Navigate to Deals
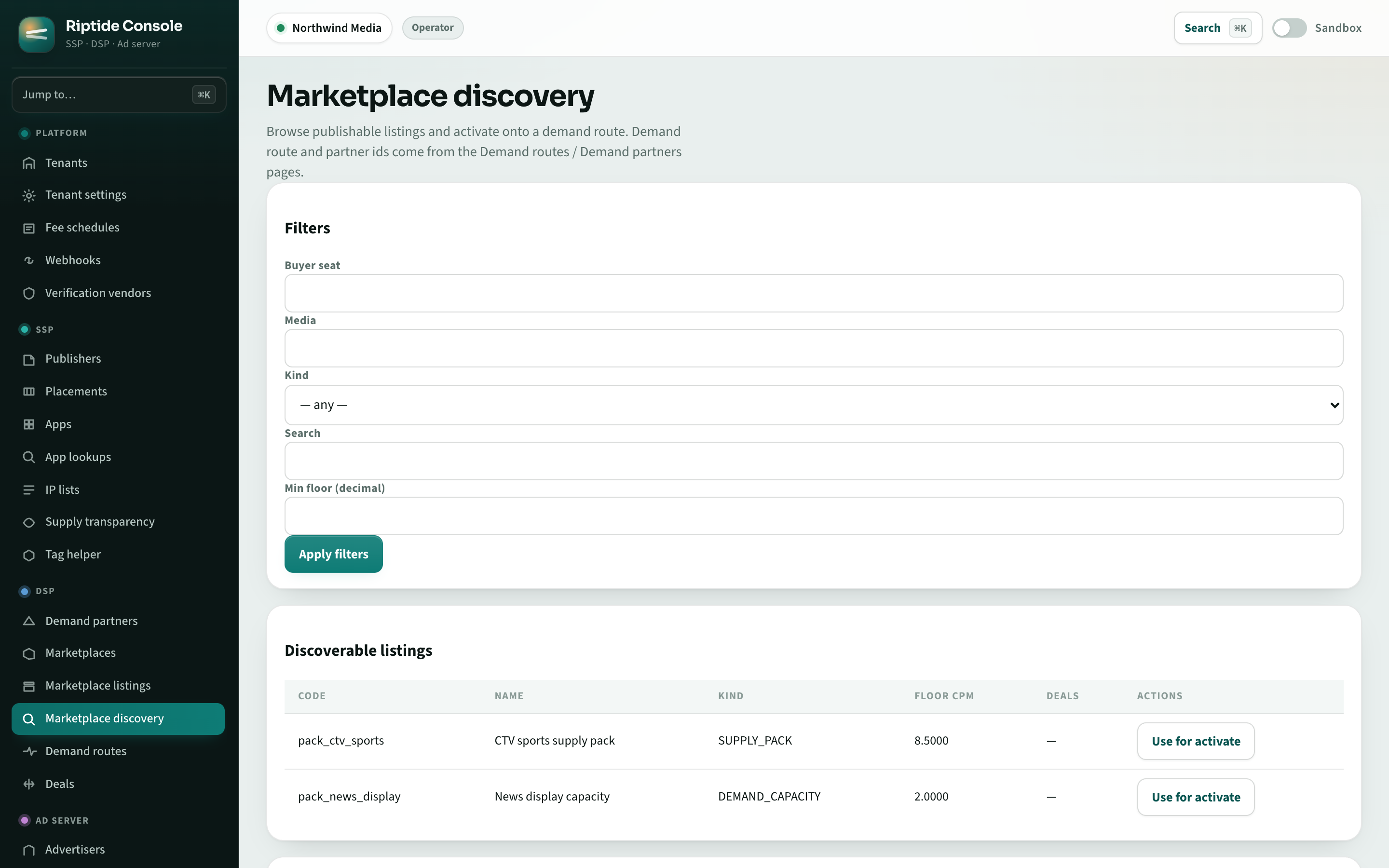 118,784
